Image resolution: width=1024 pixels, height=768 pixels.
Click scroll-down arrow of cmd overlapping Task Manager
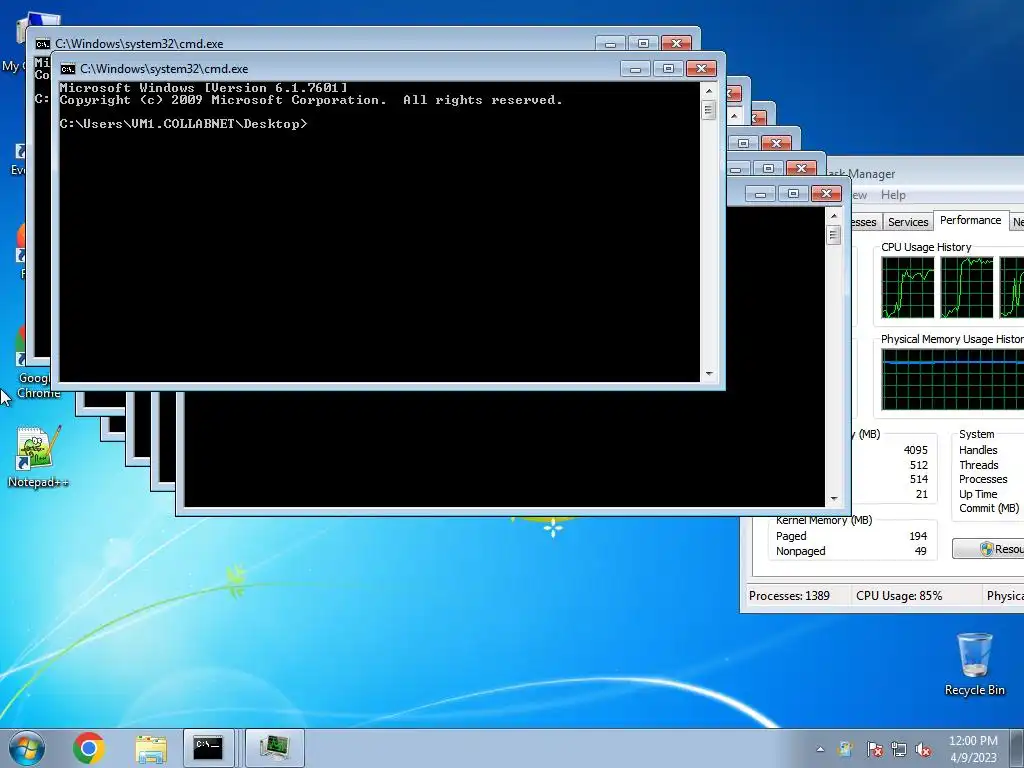[x=833, y=499]
